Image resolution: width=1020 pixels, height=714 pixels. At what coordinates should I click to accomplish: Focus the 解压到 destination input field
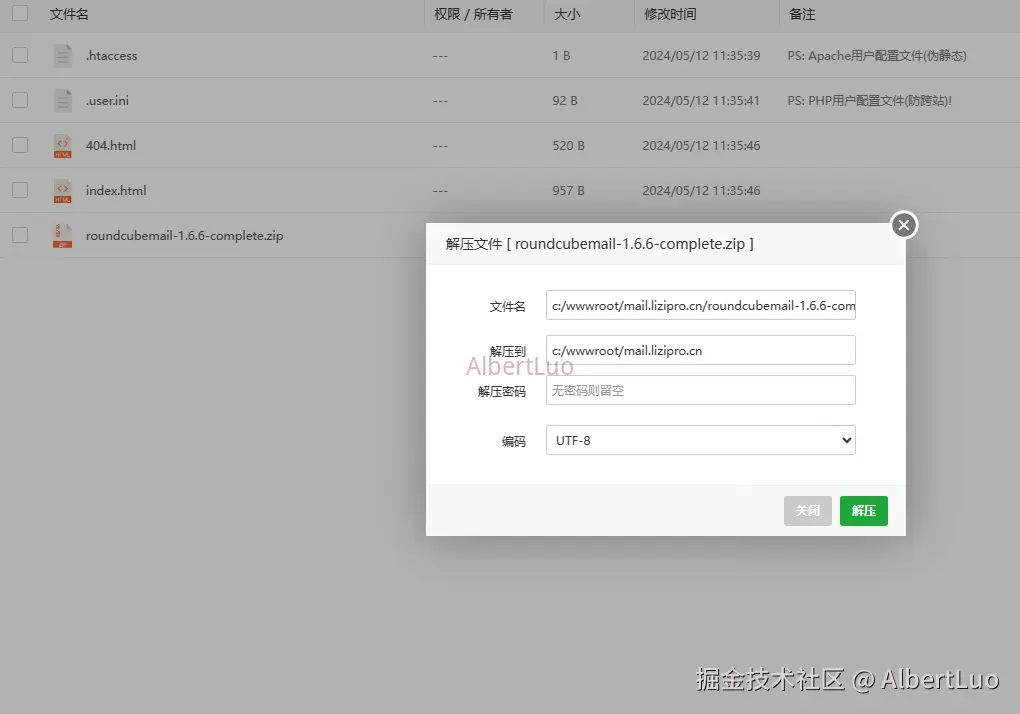click(x=701, y=350)
